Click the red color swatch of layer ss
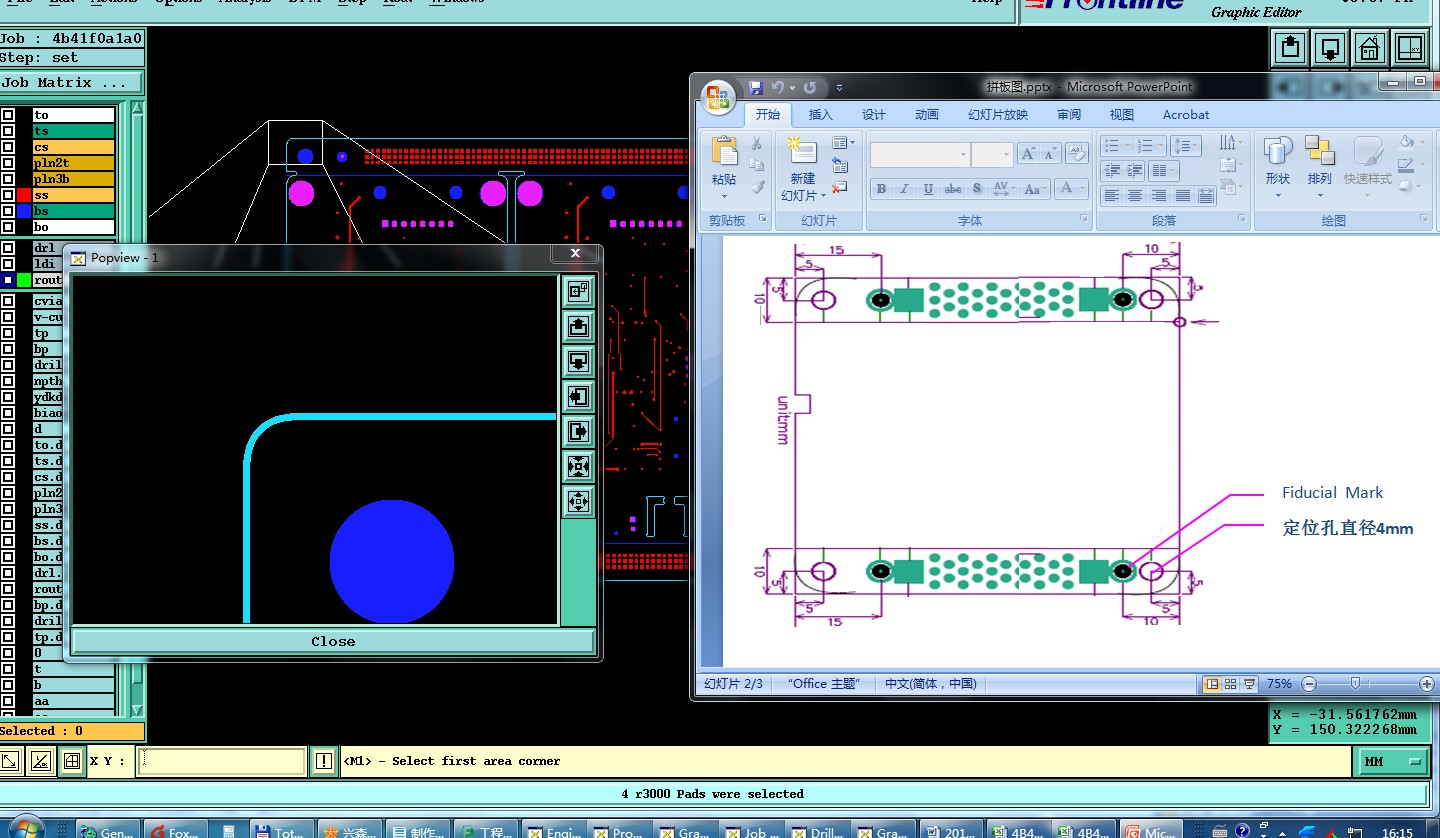This screenshot has width=1440, height=838. pyautogui.click(x=24, y=195)
